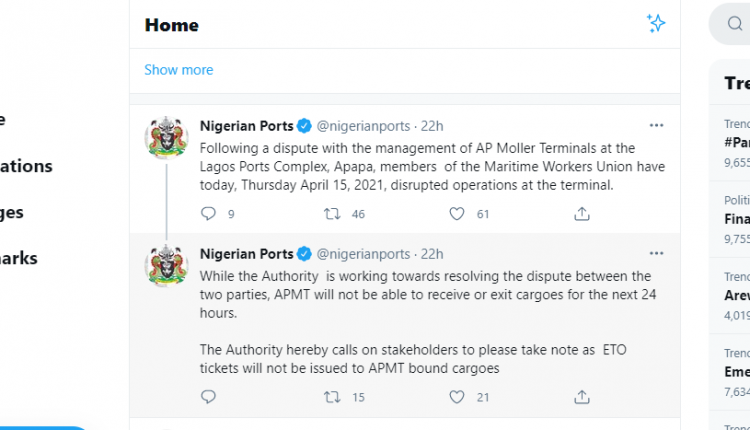Open Nigerian Ports avatar on first tweet

(x=166, y=137)
